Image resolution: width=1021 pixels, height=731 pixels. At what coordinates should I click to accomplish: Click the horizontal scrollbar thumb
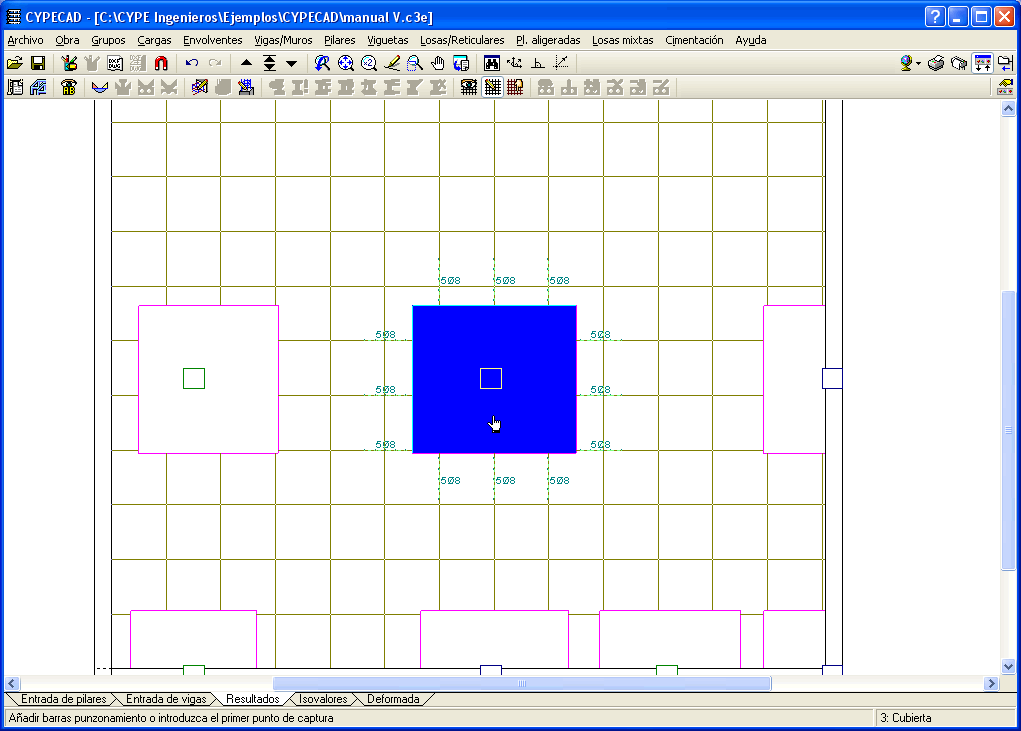pyautogui.click(x=522, y=683)
